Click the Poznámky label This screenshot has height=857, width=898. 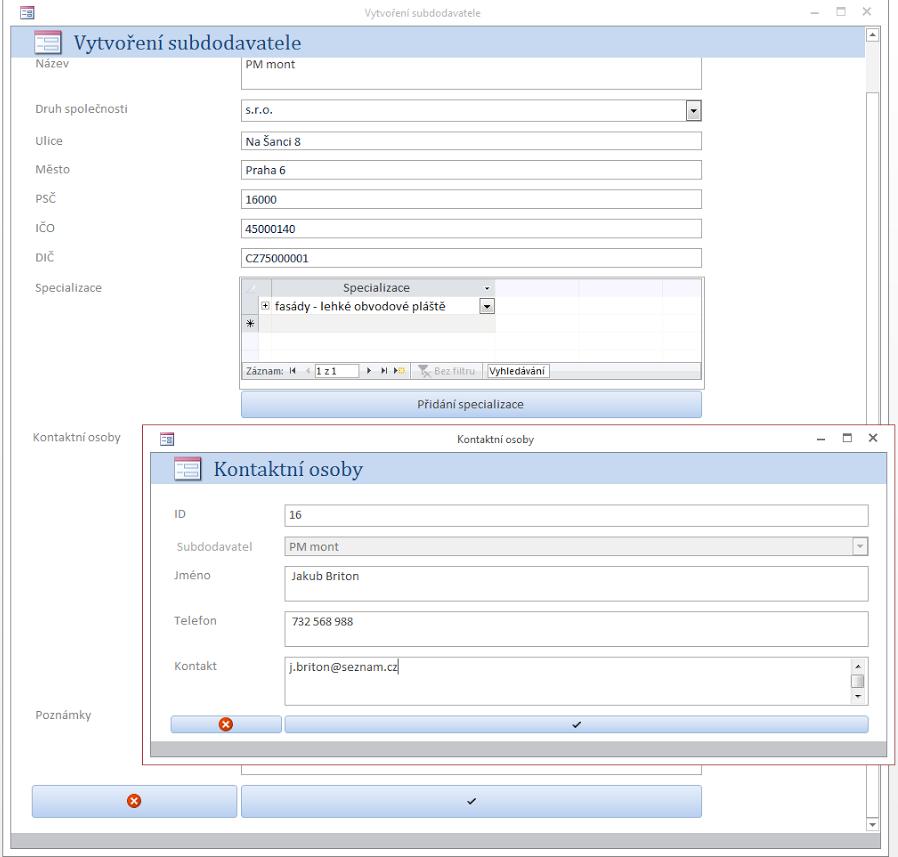tap(63, 715)
